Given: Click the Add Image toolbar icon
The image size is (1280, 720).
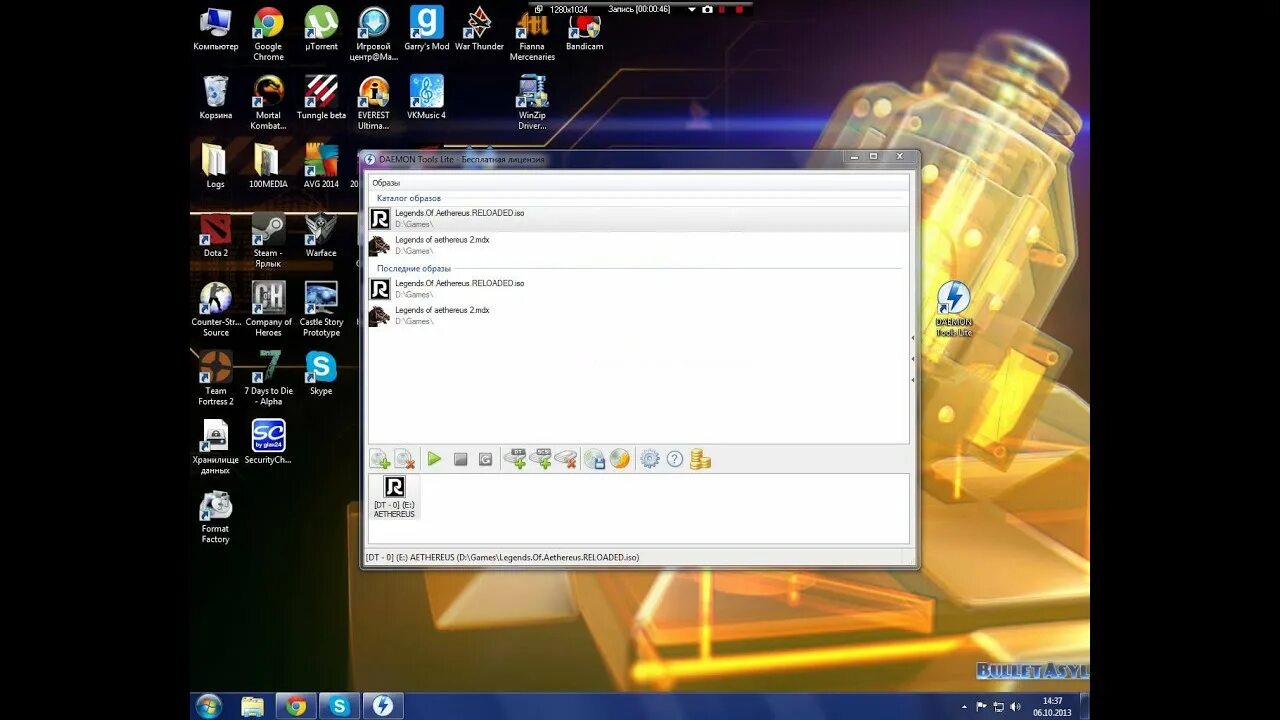Looking at the screenshot, I should (380, 459).
